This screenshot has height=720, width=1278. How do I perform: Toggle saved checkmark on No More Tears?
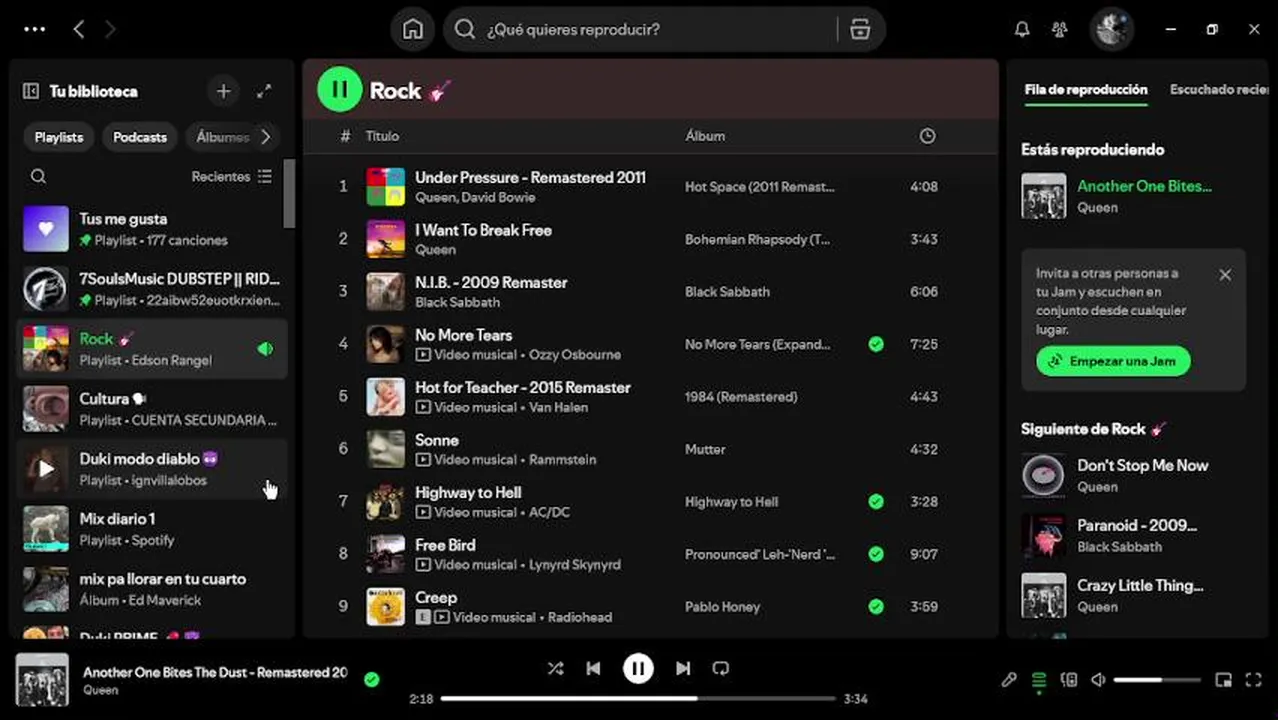(x=876, y=344)
